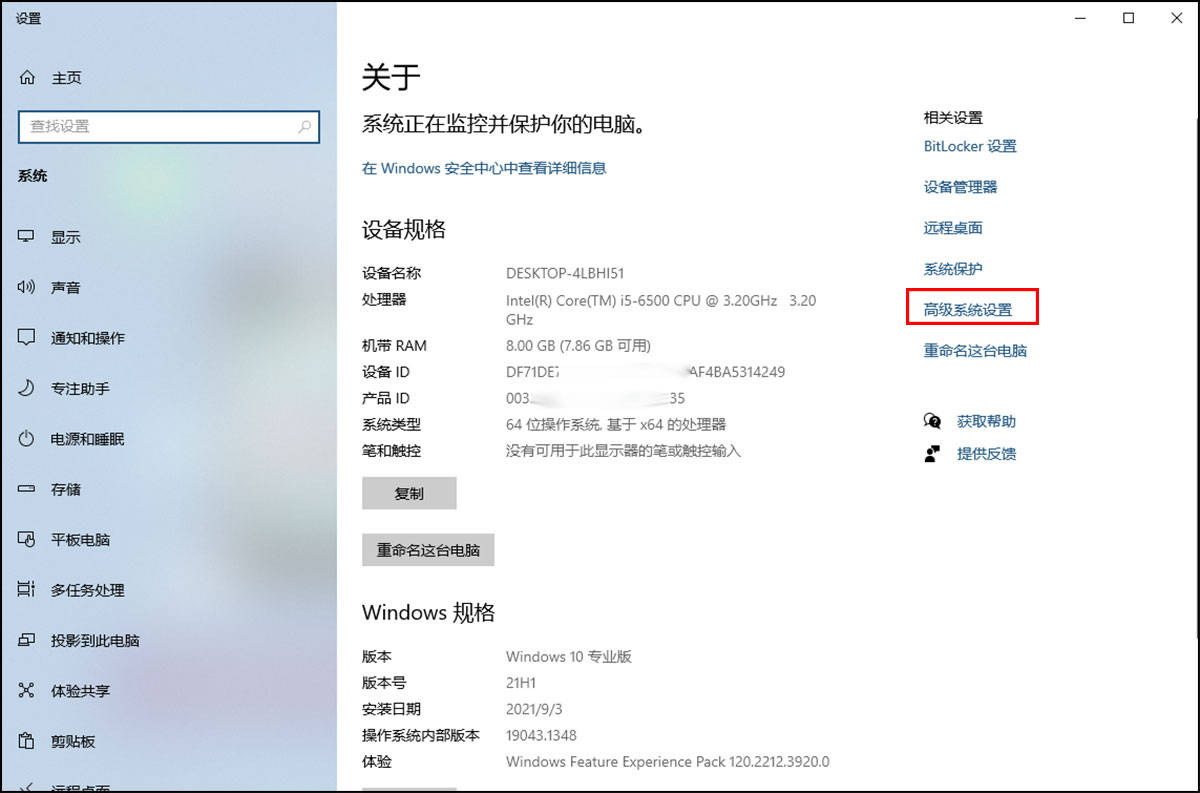Click the multitasking icon beside 多任务处理
This screenshot has height=793, width=1200.
(27, 590)
